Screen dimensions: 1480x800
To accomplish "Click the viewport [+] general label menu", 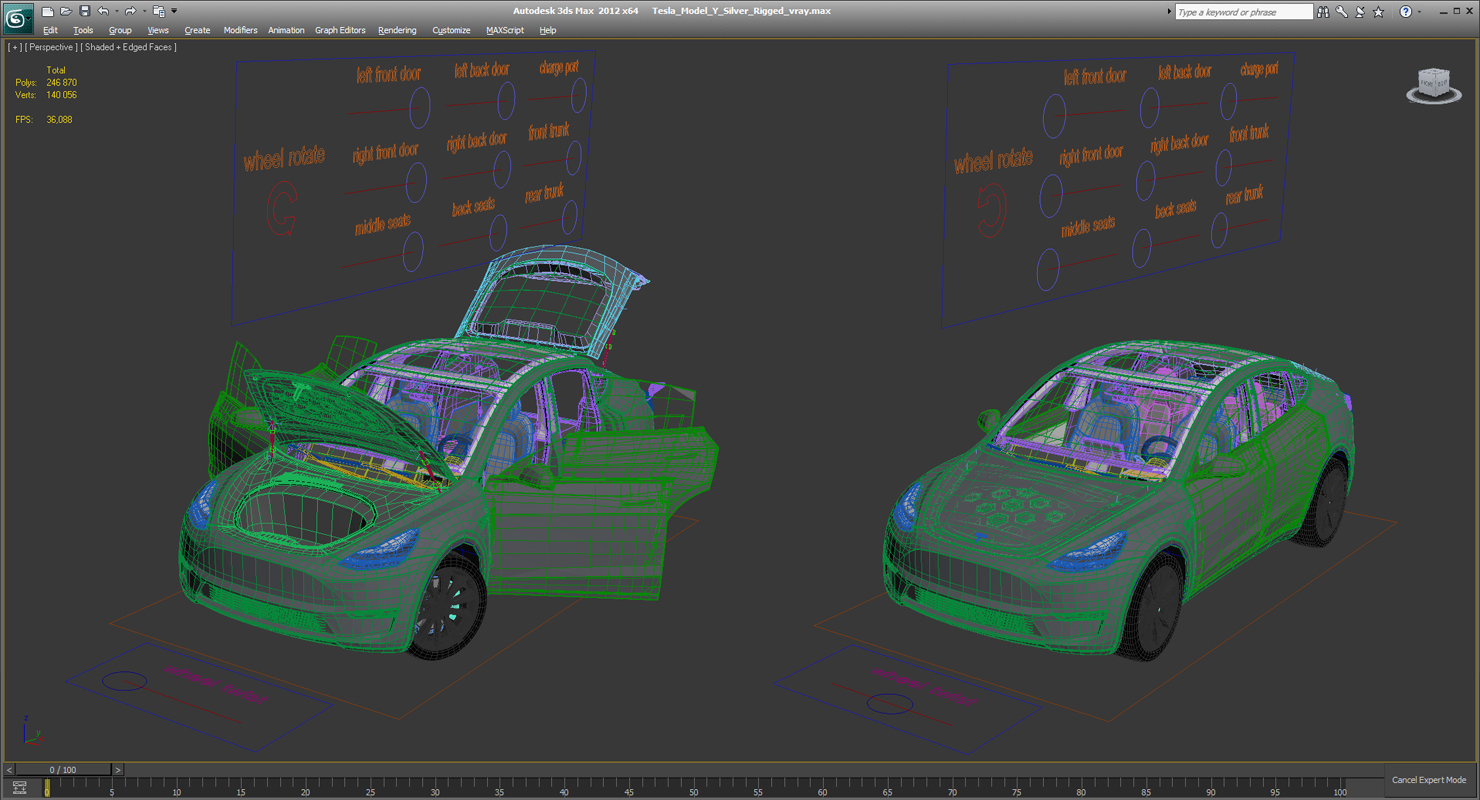I will 14,47.
